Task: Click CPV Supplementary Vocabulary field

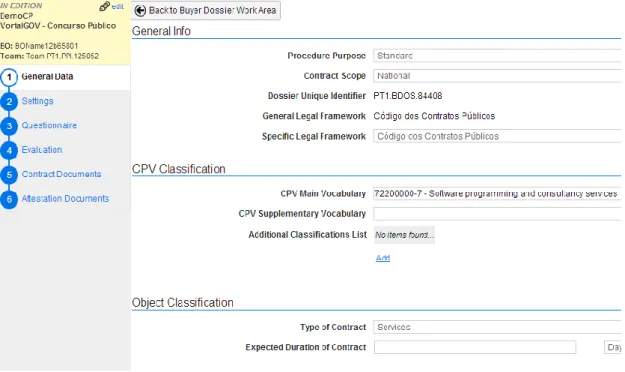Action: pos(497,214)
